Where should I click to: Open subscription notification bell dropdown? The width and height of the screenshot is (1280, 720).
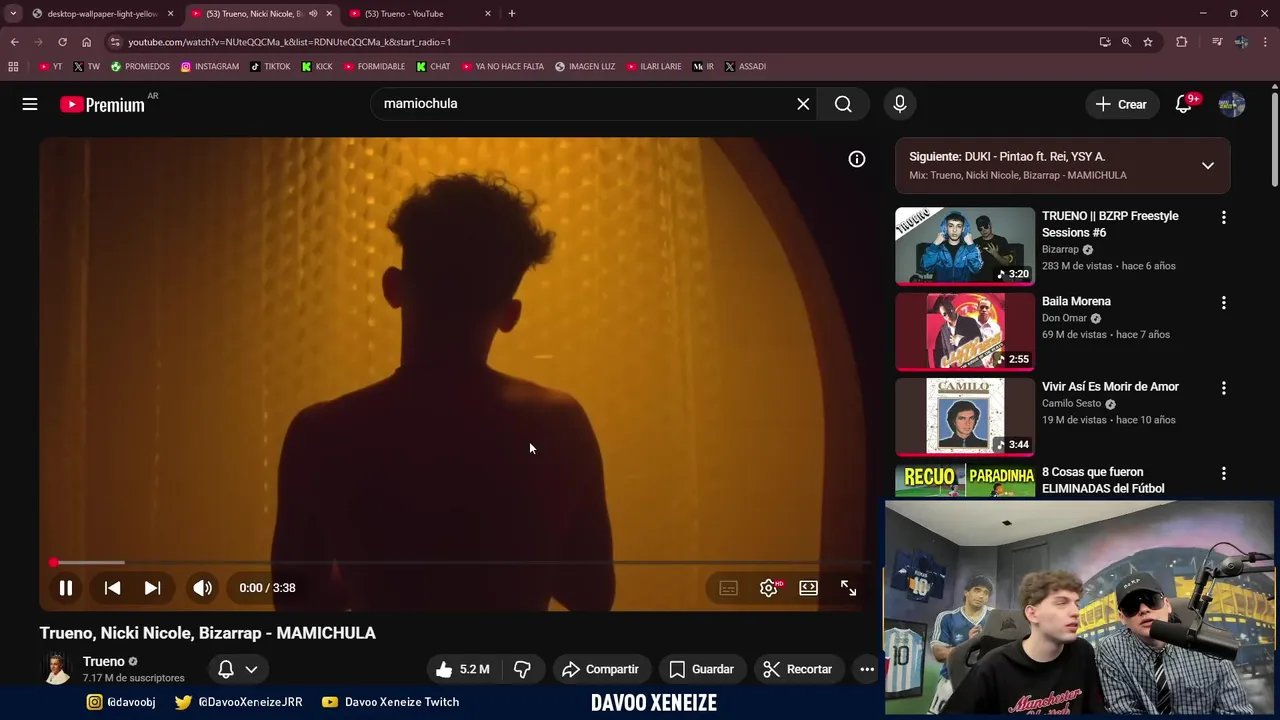(238, 669)
